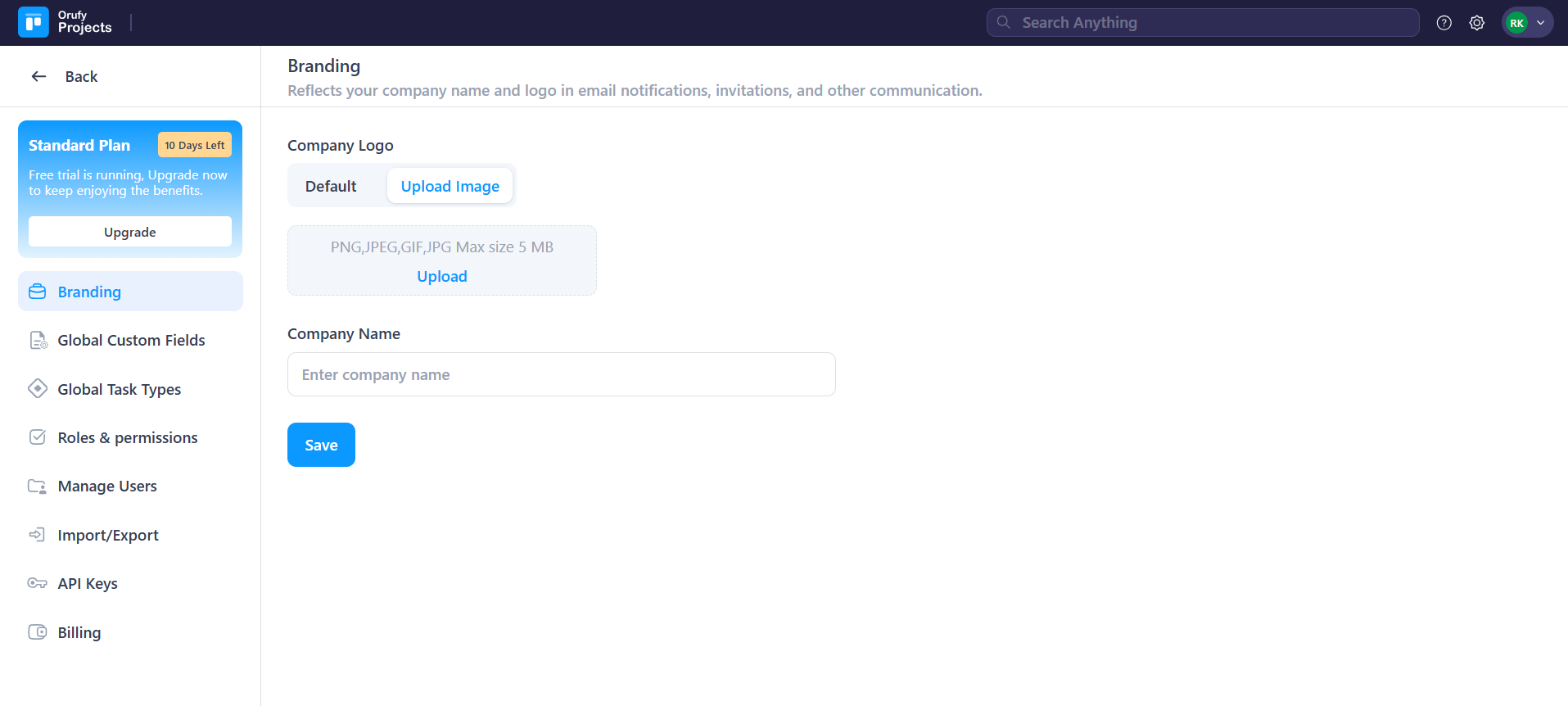Screen dimensions: 1568x706
Task: Select Branding in the sidebar
Action: point(89,292)
